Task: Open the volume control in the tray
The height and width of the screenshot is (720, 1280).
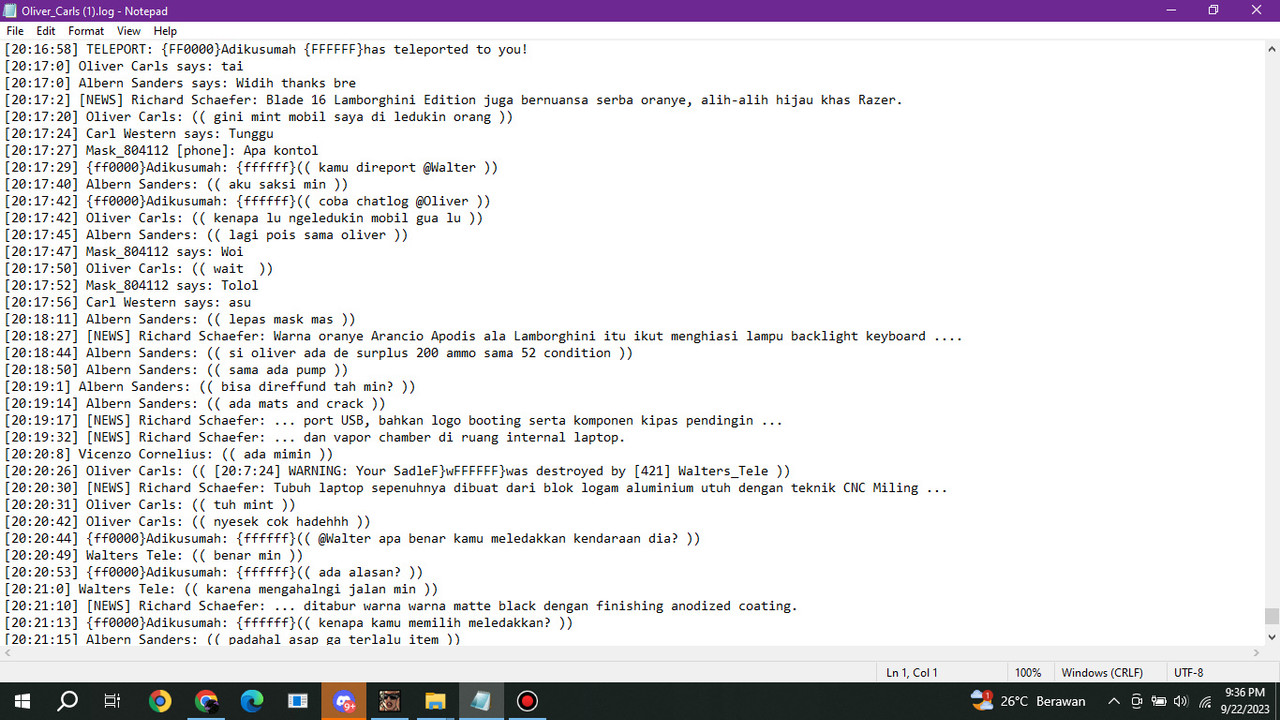Action: pos(1181,701)
